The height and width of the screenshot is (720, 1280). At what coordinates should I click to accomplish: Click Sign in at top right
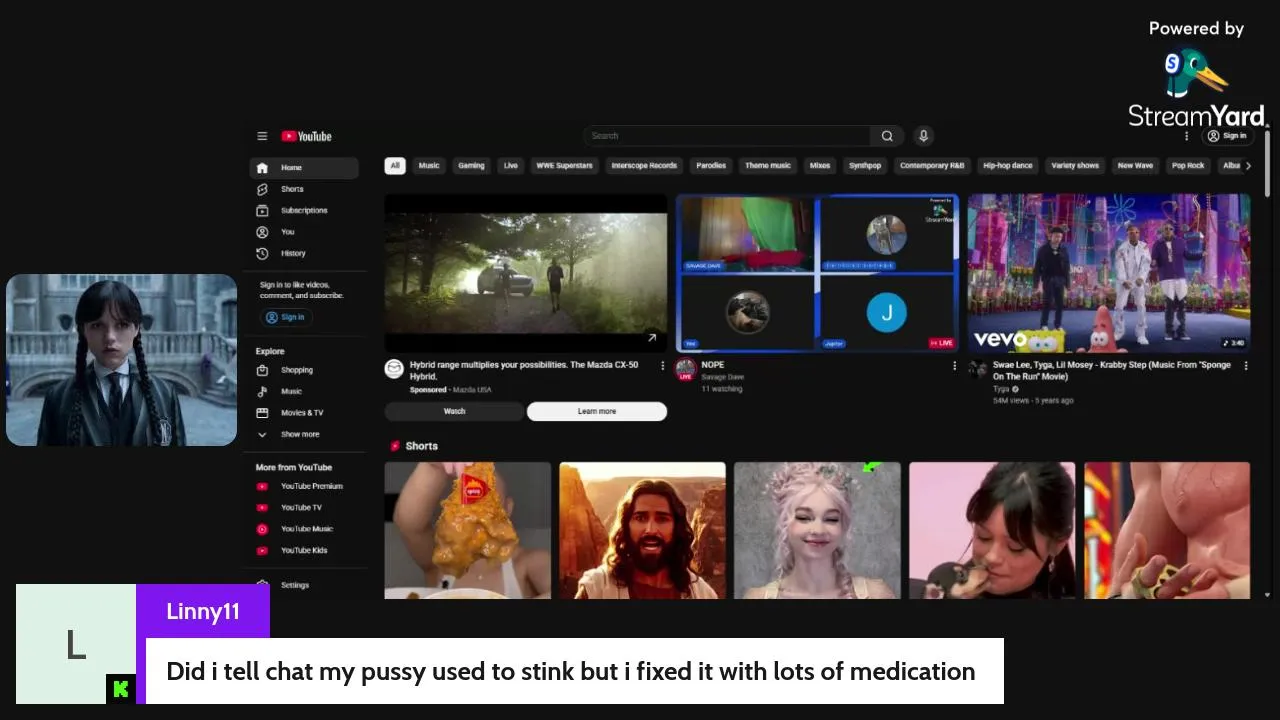click(x=1227, y=136)
